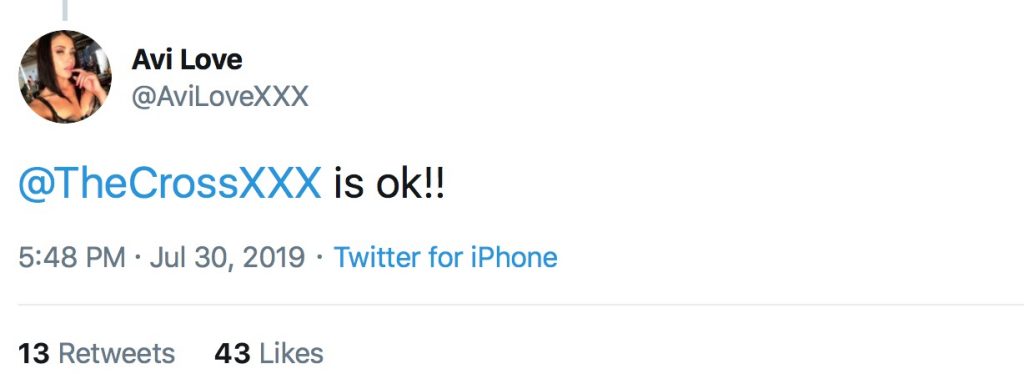View the 43 Likes list
The width and height of the screenshot is (1024, 389).
268,354
